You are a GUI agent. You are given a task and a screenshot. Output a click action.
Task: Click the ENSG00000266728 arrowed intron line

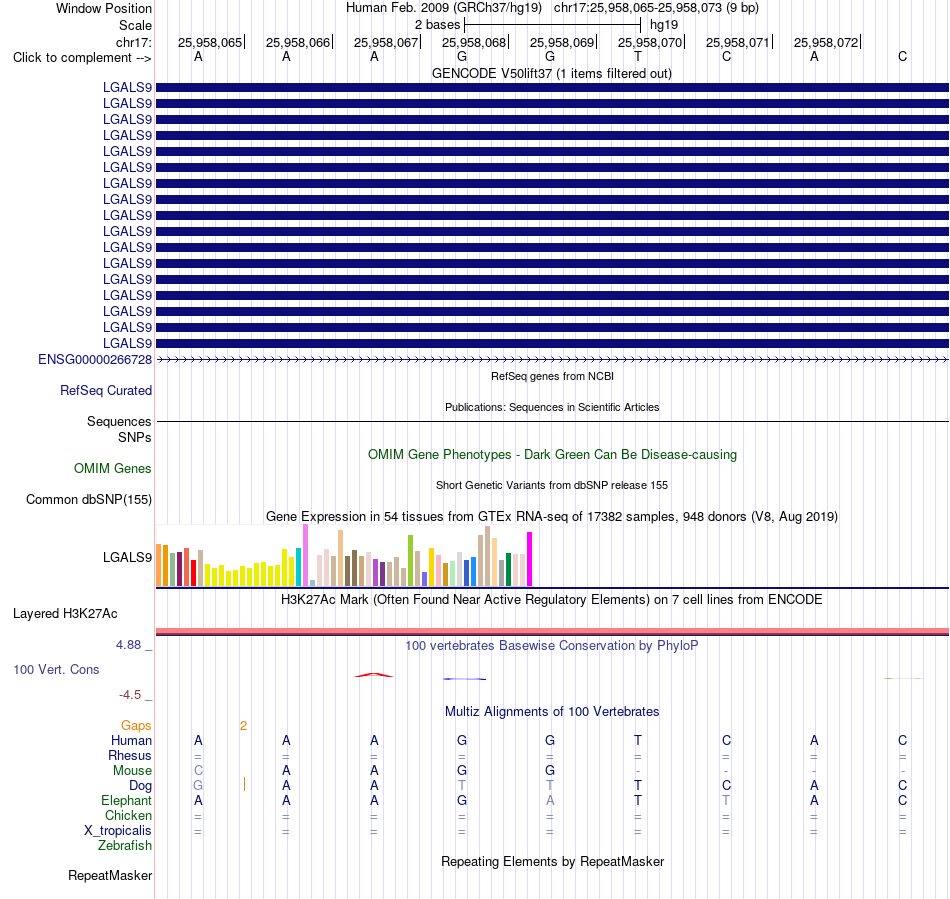tap(552, 359)
